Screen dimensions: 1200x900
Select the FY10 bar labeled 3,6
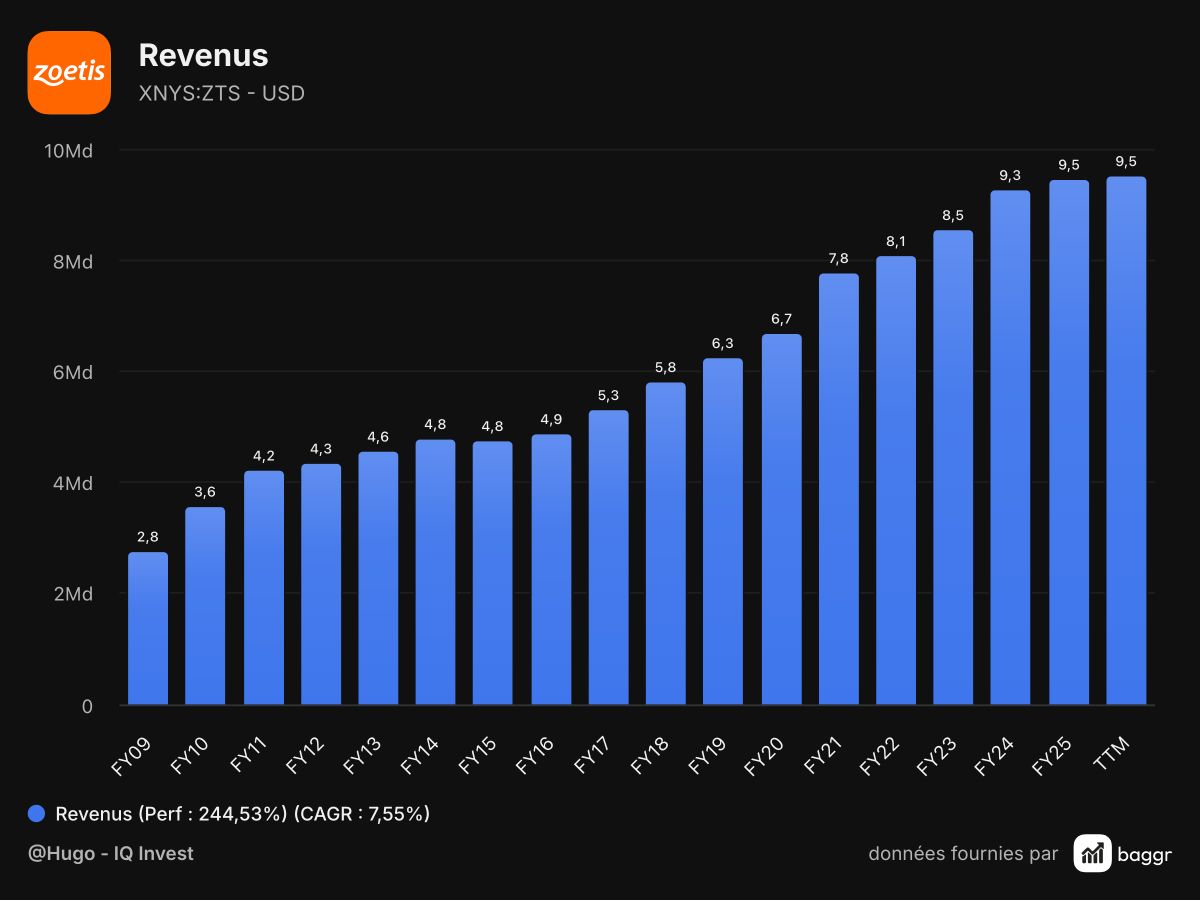205,607
